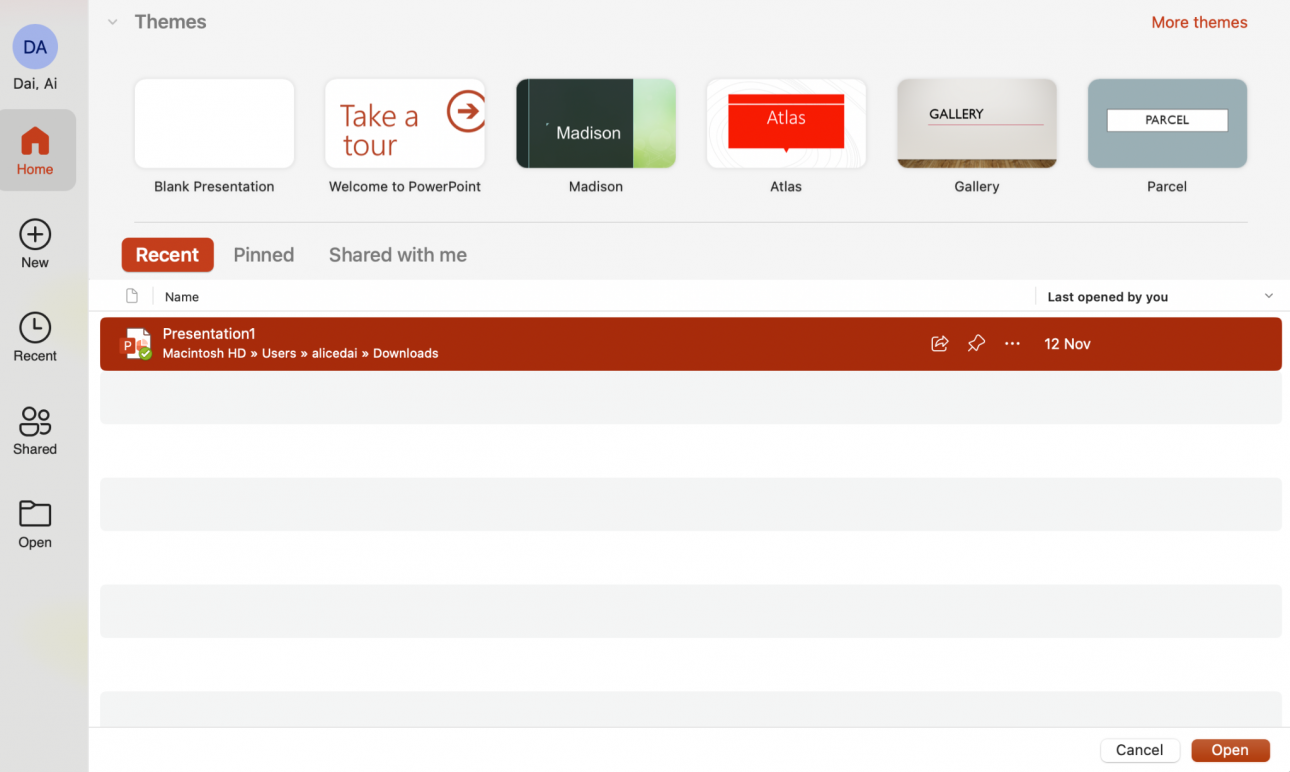
Task: Click the Open button at bottom right
Action: (1230, 750)
